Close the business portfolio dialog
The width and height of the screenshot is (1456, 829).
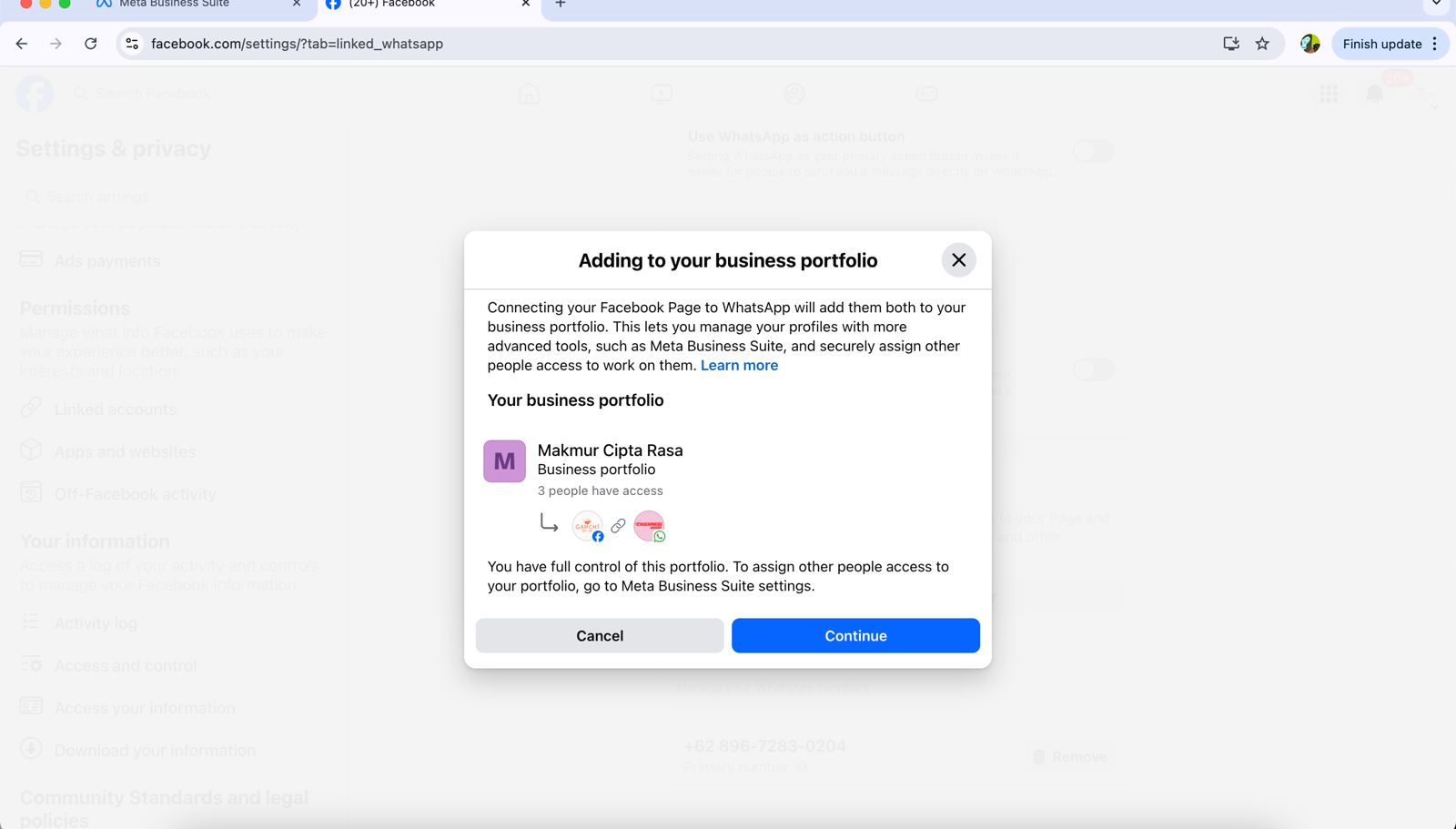958,260
